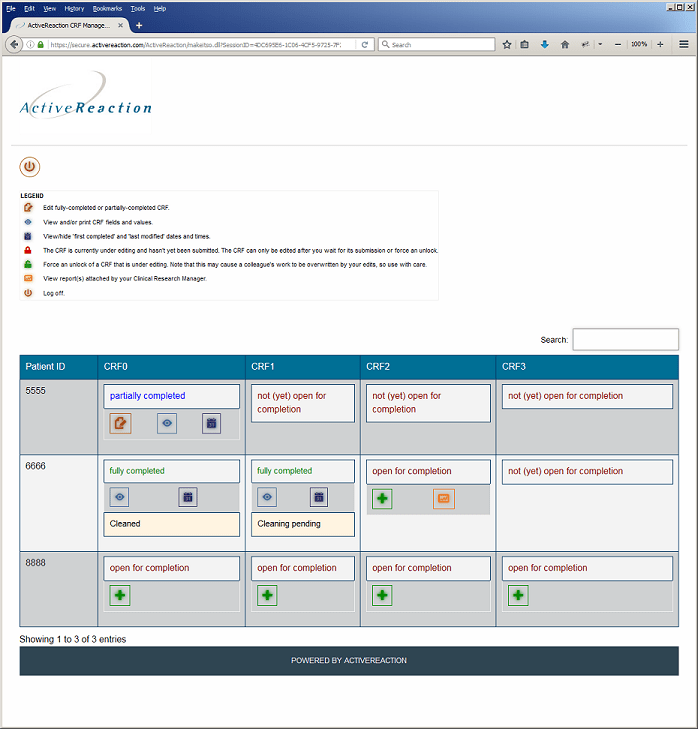Open the downloads arrow icon

545,45
